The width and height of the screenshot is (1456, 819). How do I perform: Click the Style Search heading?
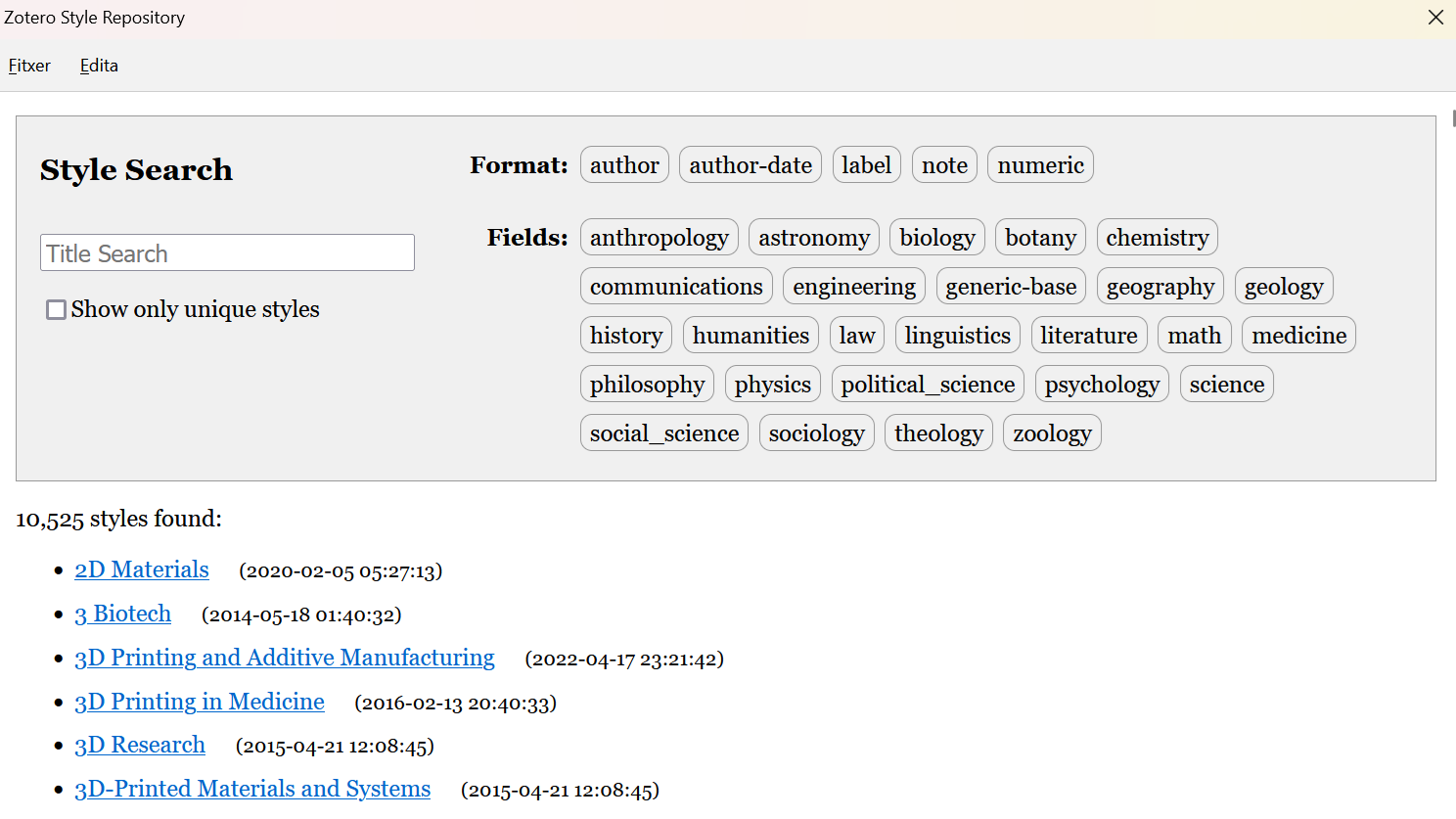(137, 170)
